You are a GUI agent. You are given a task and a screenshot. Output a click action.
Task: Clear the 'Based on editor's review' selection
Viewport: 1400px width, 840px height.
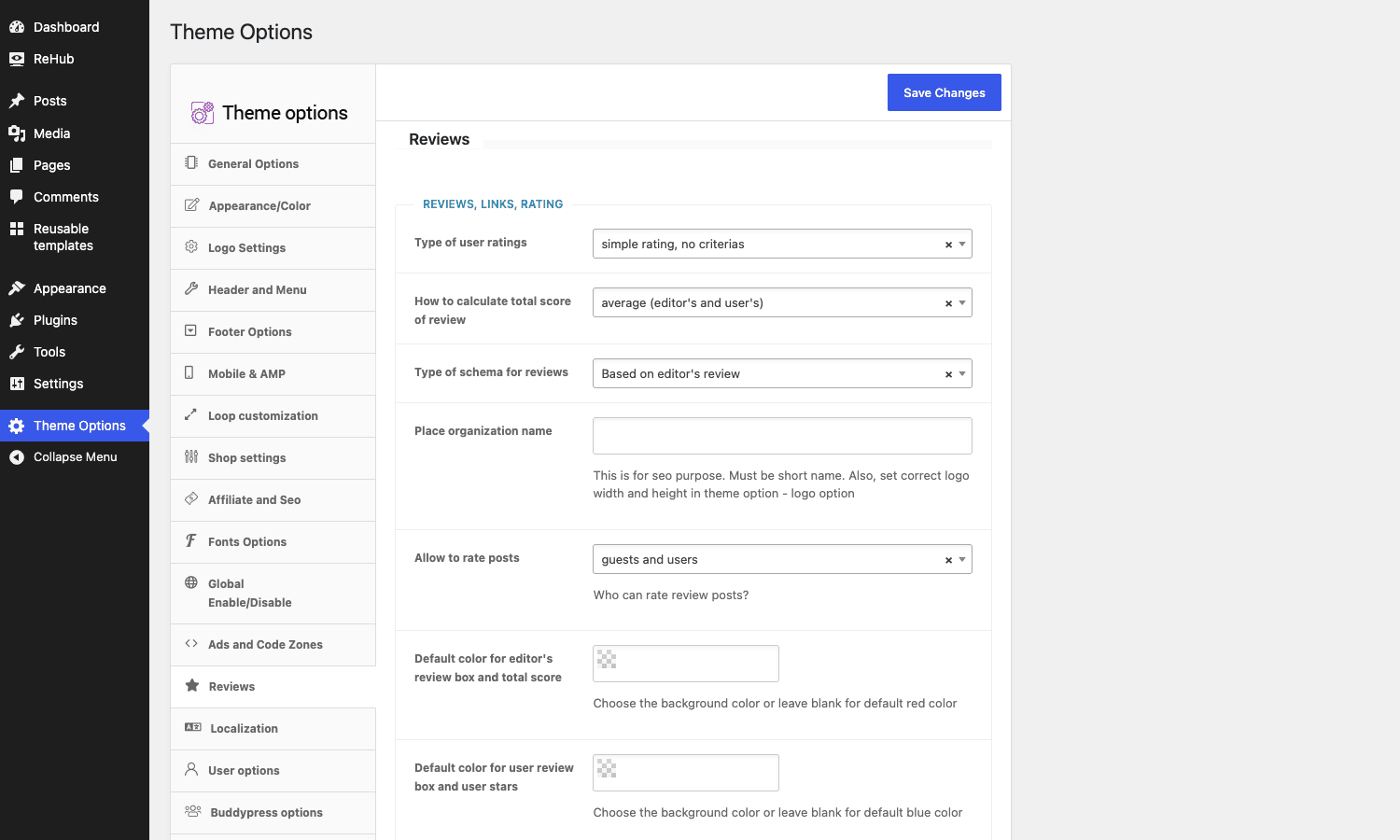(x=948, y=374)
